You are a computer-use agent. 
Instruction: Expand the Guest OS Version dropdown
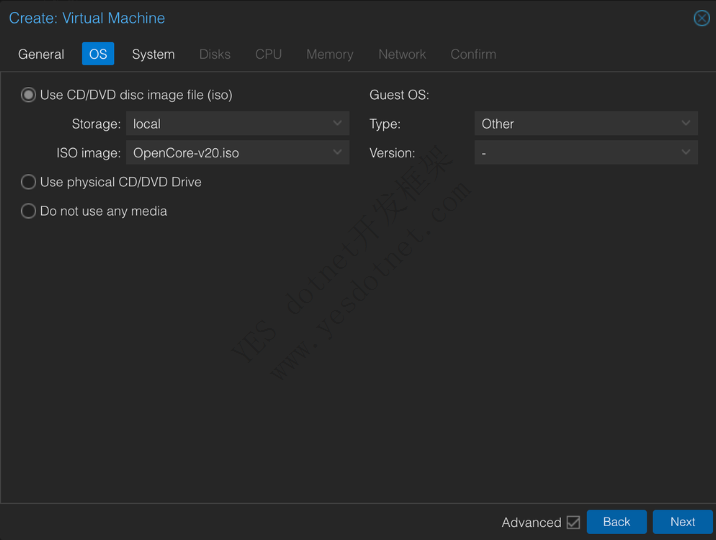click(686, 153)
